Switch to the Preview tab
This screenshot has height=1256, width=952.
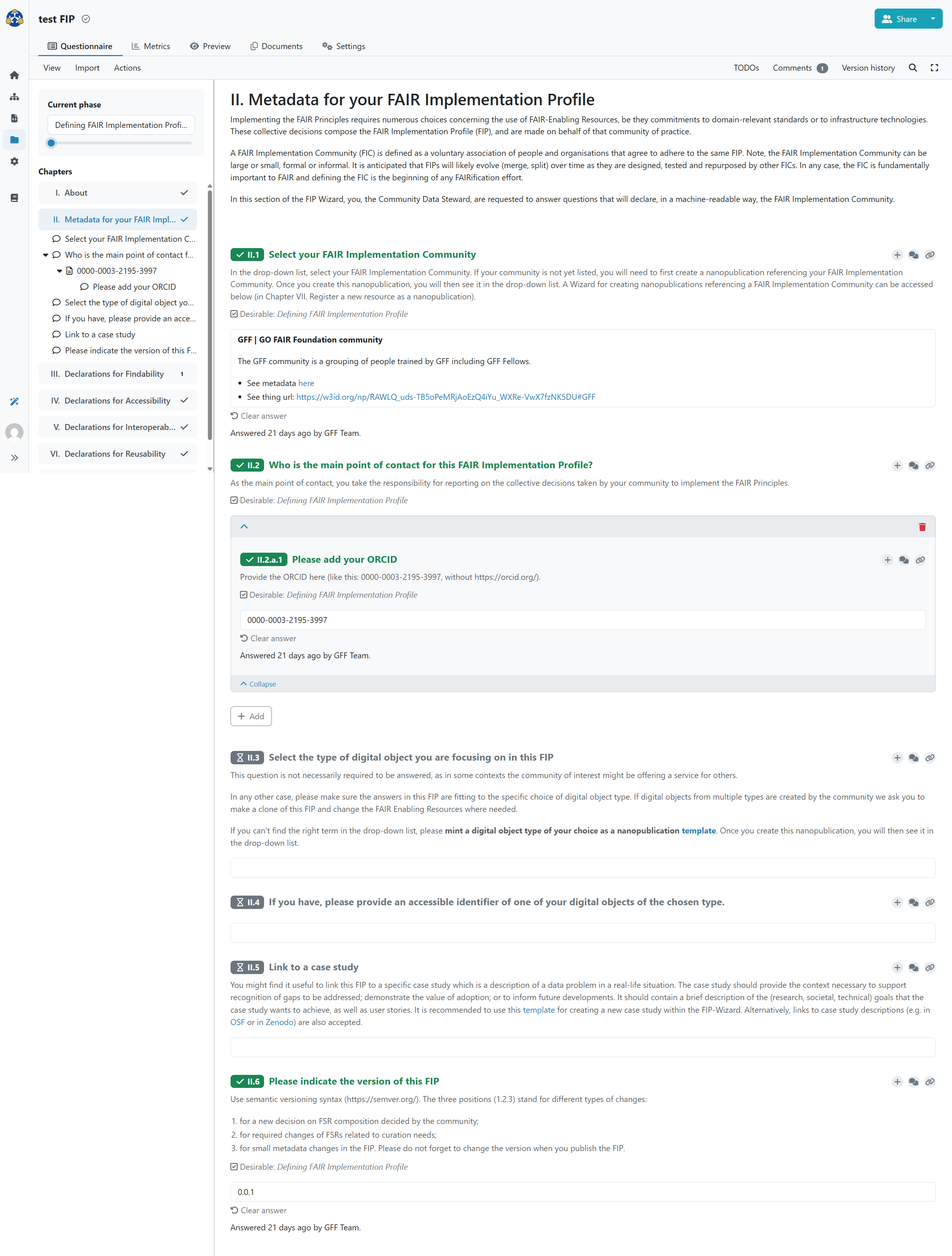pos(210,46)
